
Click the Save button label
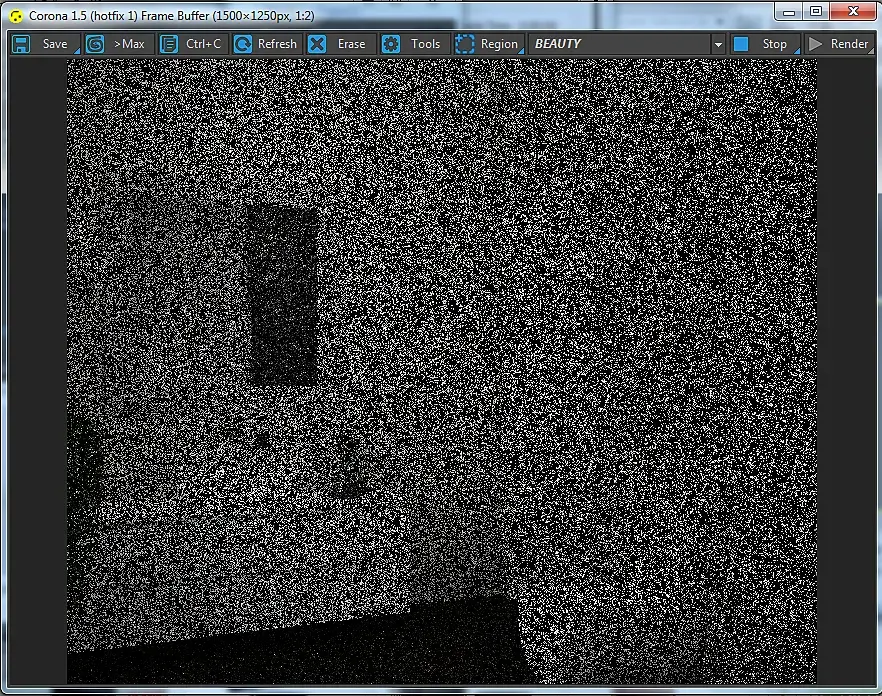coord(55,44)
